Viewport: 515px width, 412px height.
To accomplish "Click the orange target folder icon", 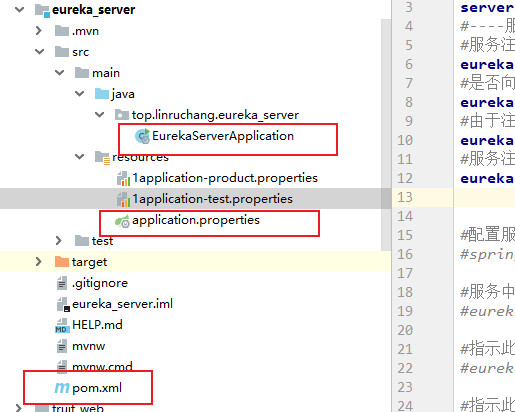I will [x=62, y=262].
